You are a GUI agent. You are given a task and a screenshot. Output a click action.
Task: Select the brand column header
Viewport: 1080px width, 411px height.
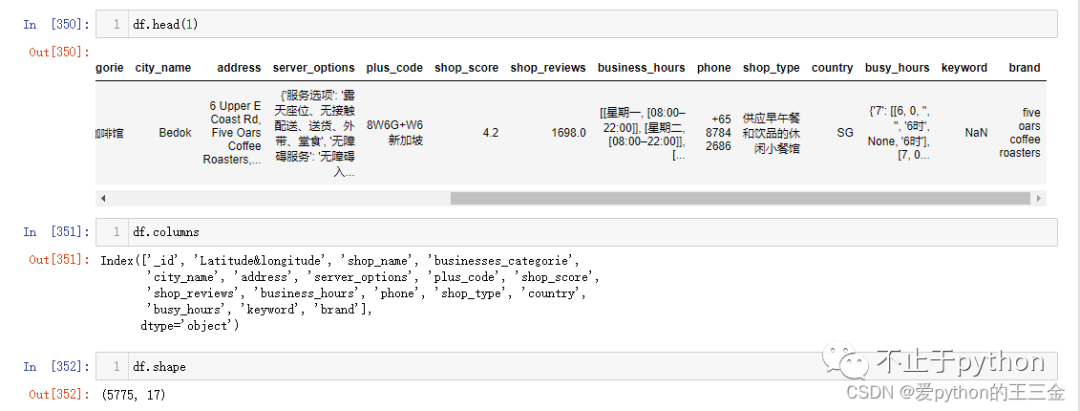coord(1024,68)
